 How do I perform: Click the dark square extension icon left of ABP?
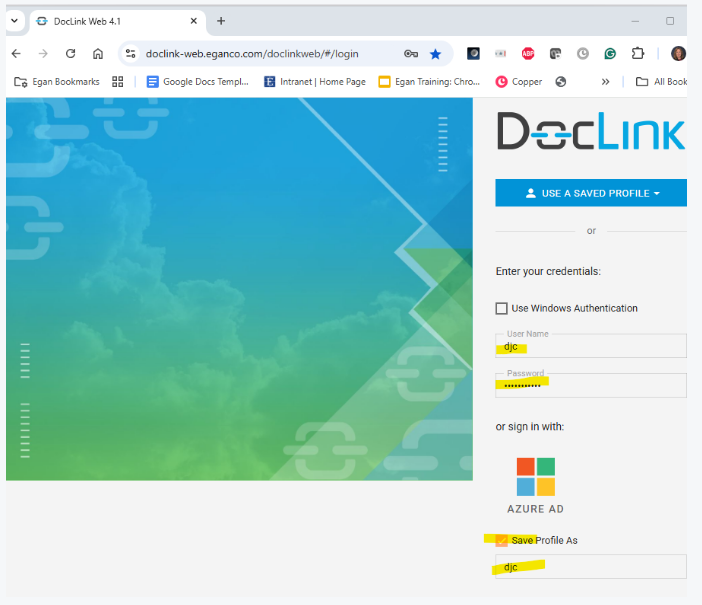tap(473, 54)
